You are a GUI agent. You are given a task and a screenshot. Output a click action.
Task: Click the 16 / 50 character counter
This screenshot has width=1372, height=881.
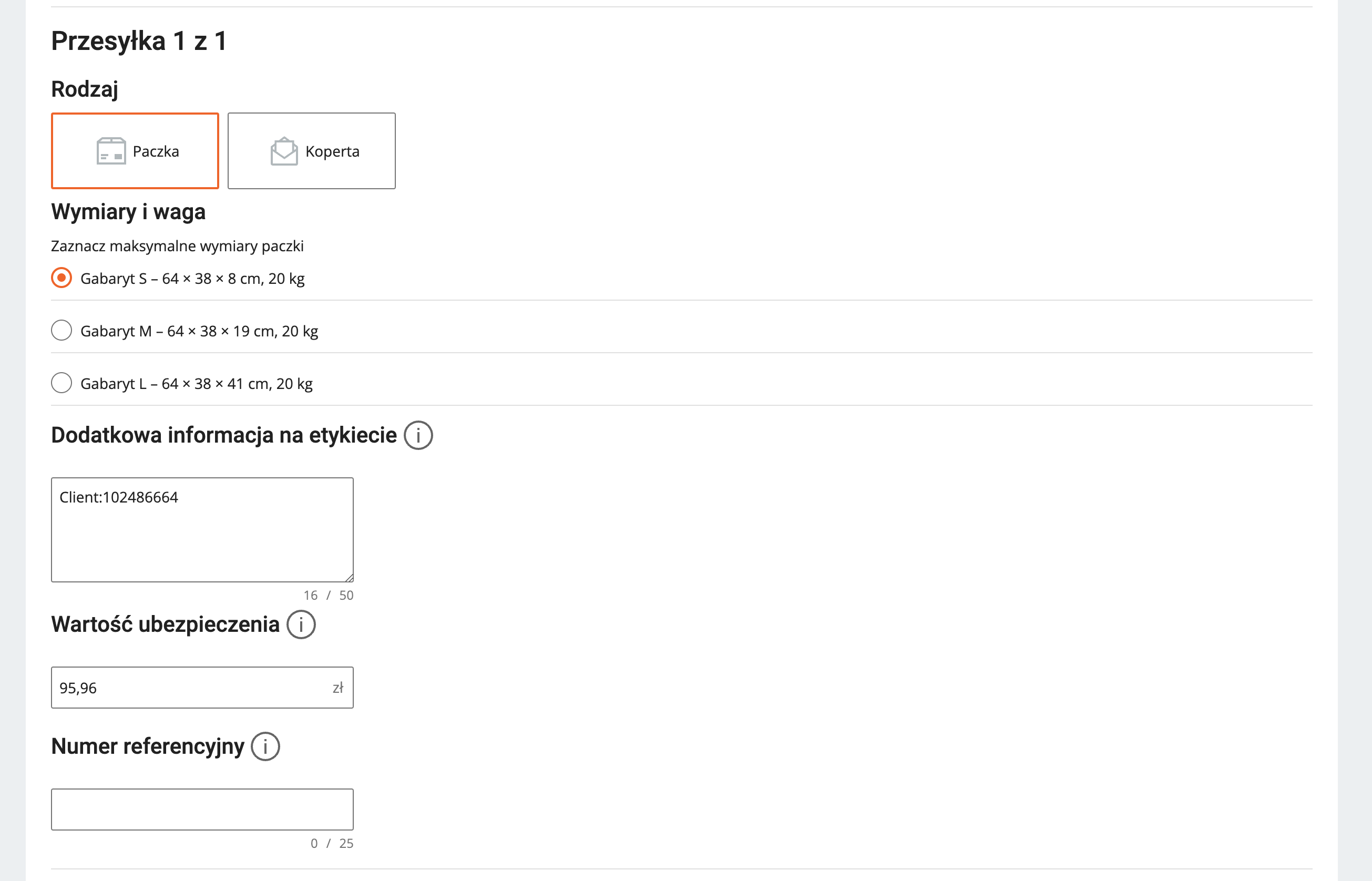[x=329, y=596]
